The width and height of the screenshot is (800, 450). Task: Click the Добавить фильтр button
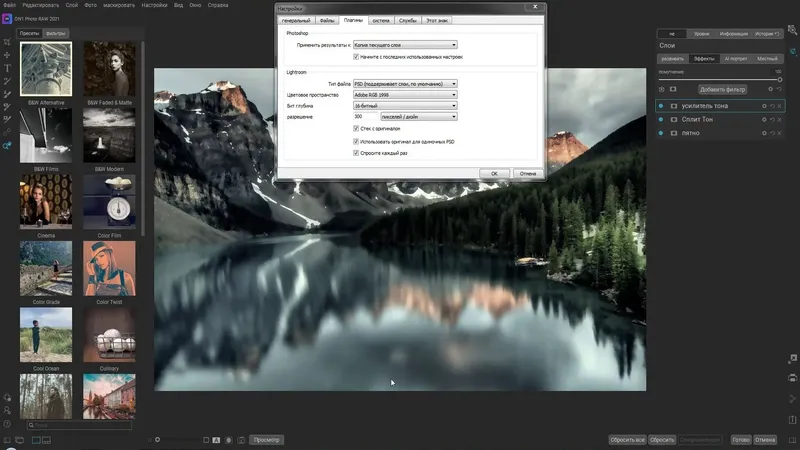(x=722, y=89)
